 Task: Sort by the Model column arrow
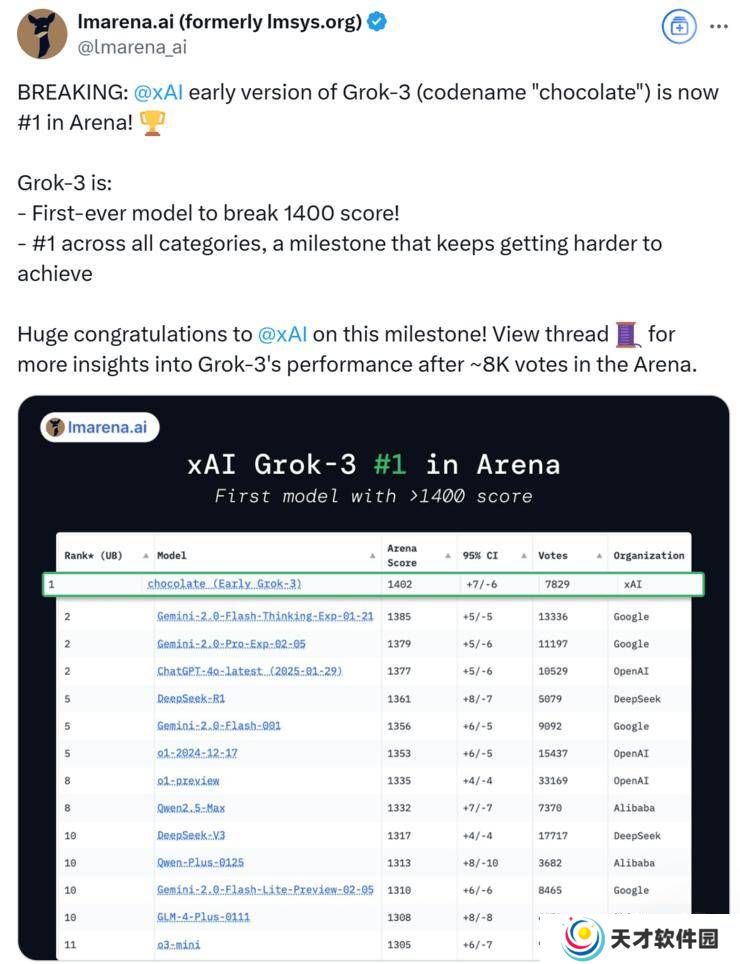tap(372, 556)
